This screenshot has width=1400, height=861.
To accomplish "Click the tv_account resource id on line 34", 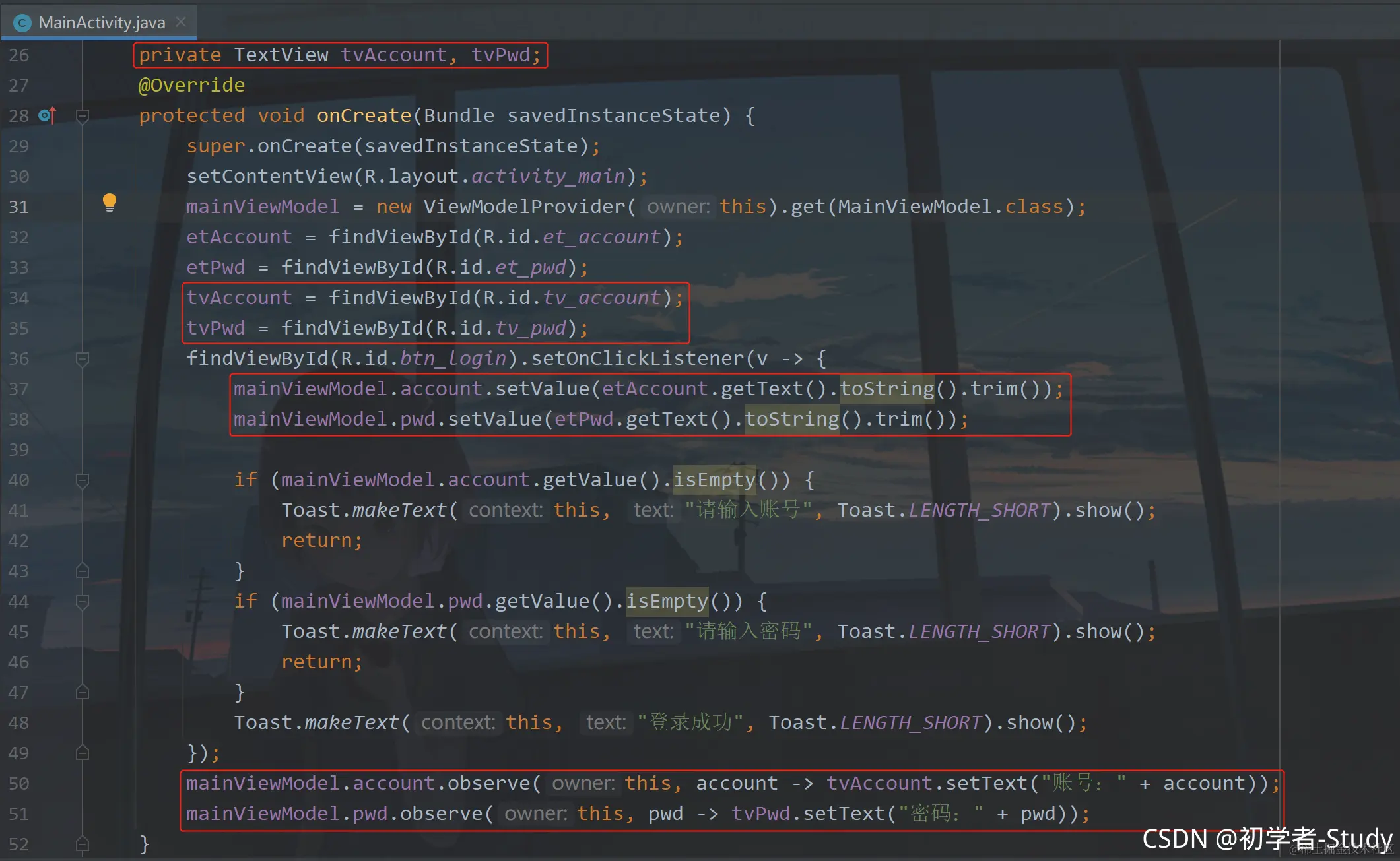I will coord(601,298).
